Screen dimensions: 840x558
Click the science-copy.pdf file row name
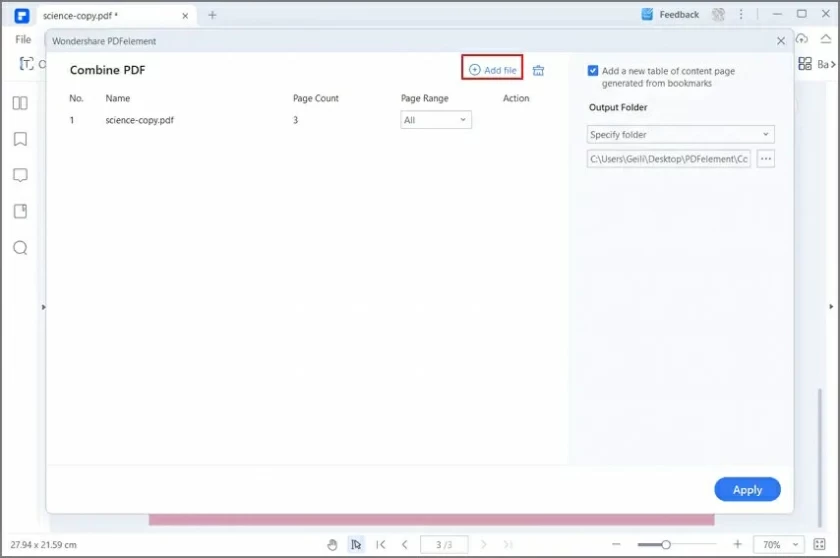click(139, 120)
